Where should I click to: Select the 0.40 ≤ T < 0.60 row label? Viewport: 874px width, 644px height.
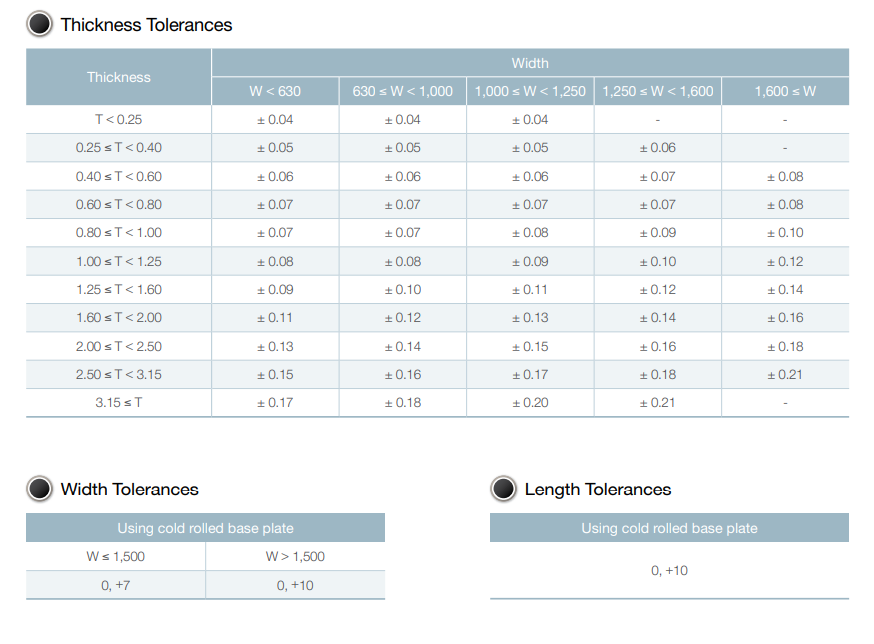coord(119,177)
